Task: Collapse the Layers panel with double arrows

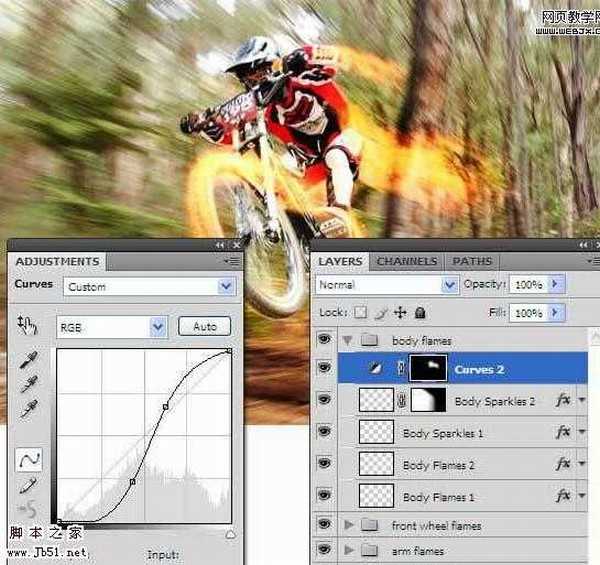Action: click(583, 245)
